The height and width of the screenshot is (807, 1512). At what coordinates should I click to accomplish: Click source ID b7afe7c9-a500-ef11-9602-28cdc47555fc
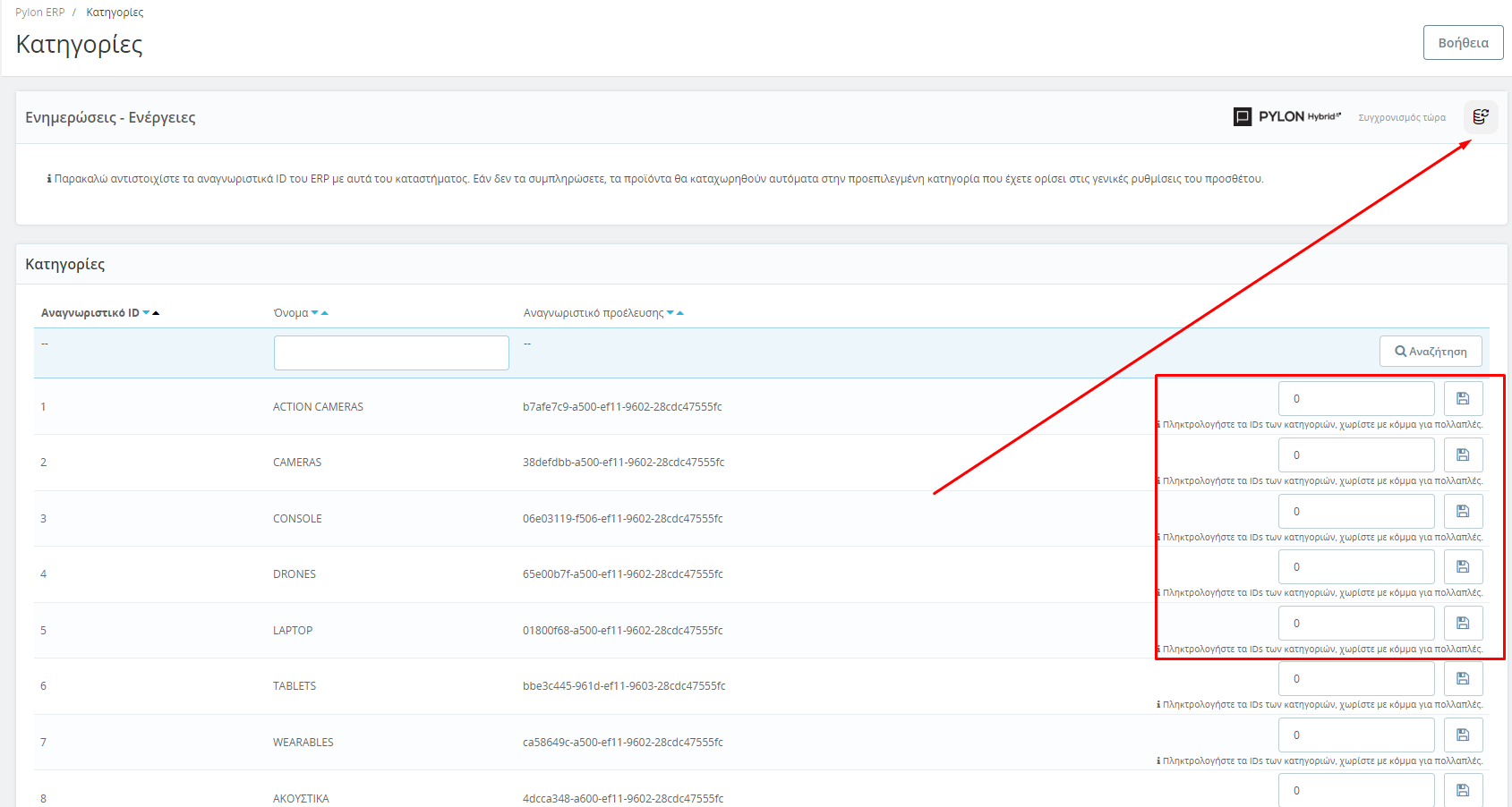pos(622,407)
